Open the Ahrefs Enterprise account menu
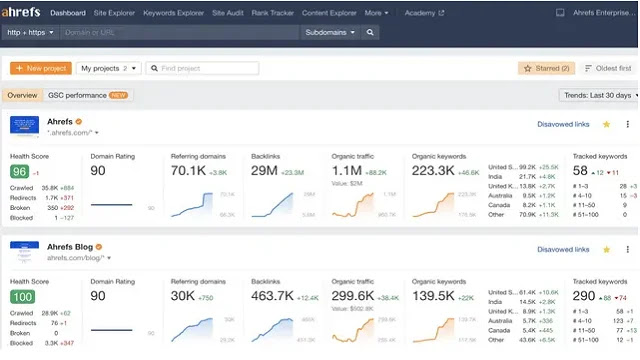The height and width of the screenshot is (360, 640). pyautogui.click(x=604, y=13)
